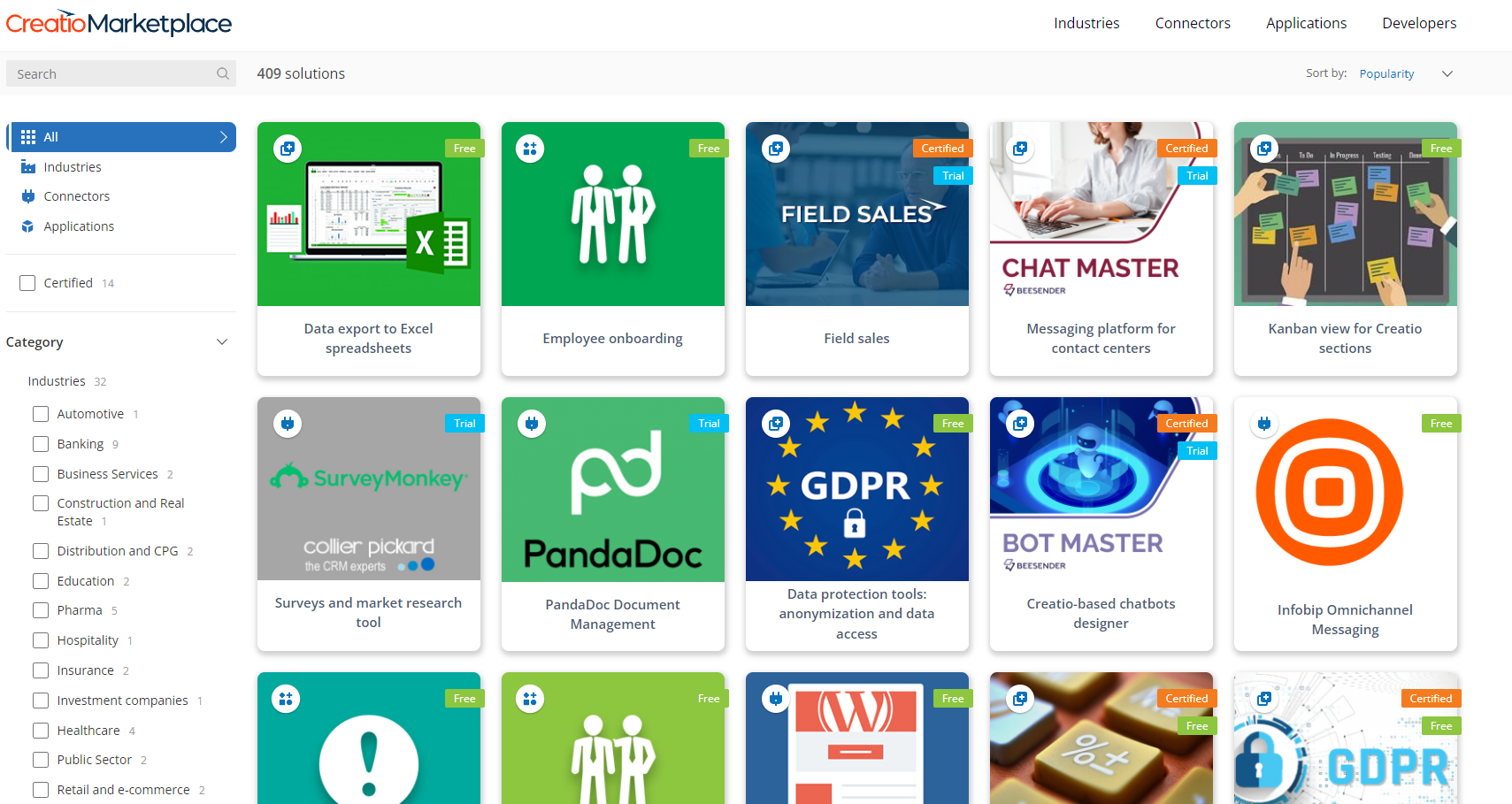Screen dimensions: 1512x804
Task: Check the Retail and e-commerce checkbox
Action: tap(41, 790)
